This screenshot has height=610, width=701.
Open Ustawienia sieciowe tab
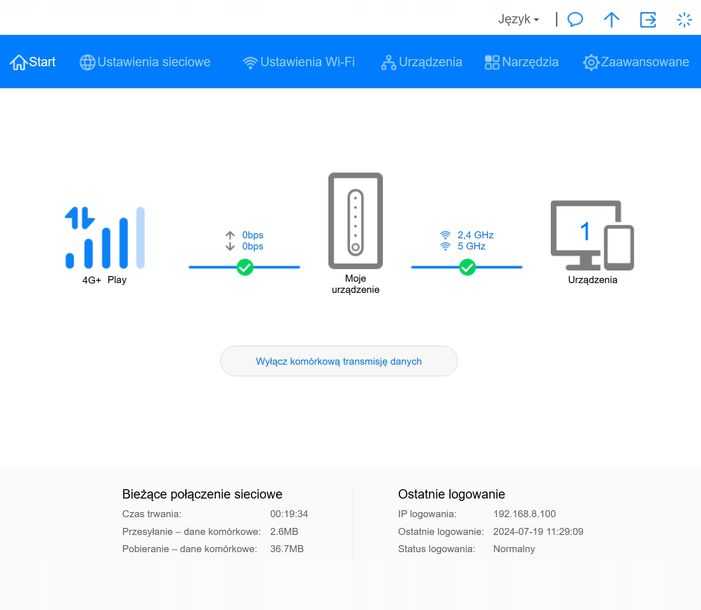coord(145,62)
